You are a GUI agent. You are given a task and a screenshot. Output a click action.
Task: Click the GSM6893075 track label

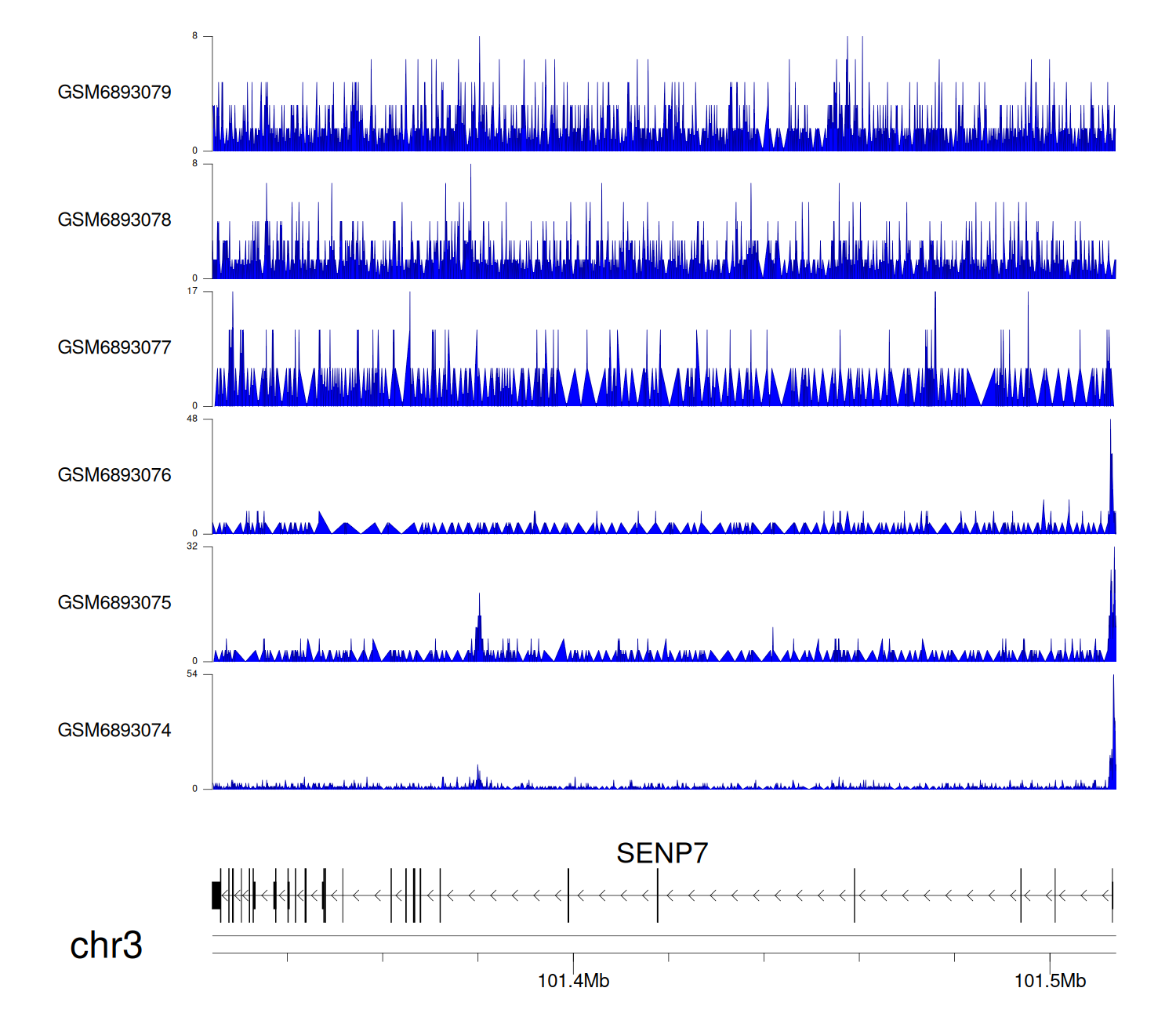click(x=114, y=603)
